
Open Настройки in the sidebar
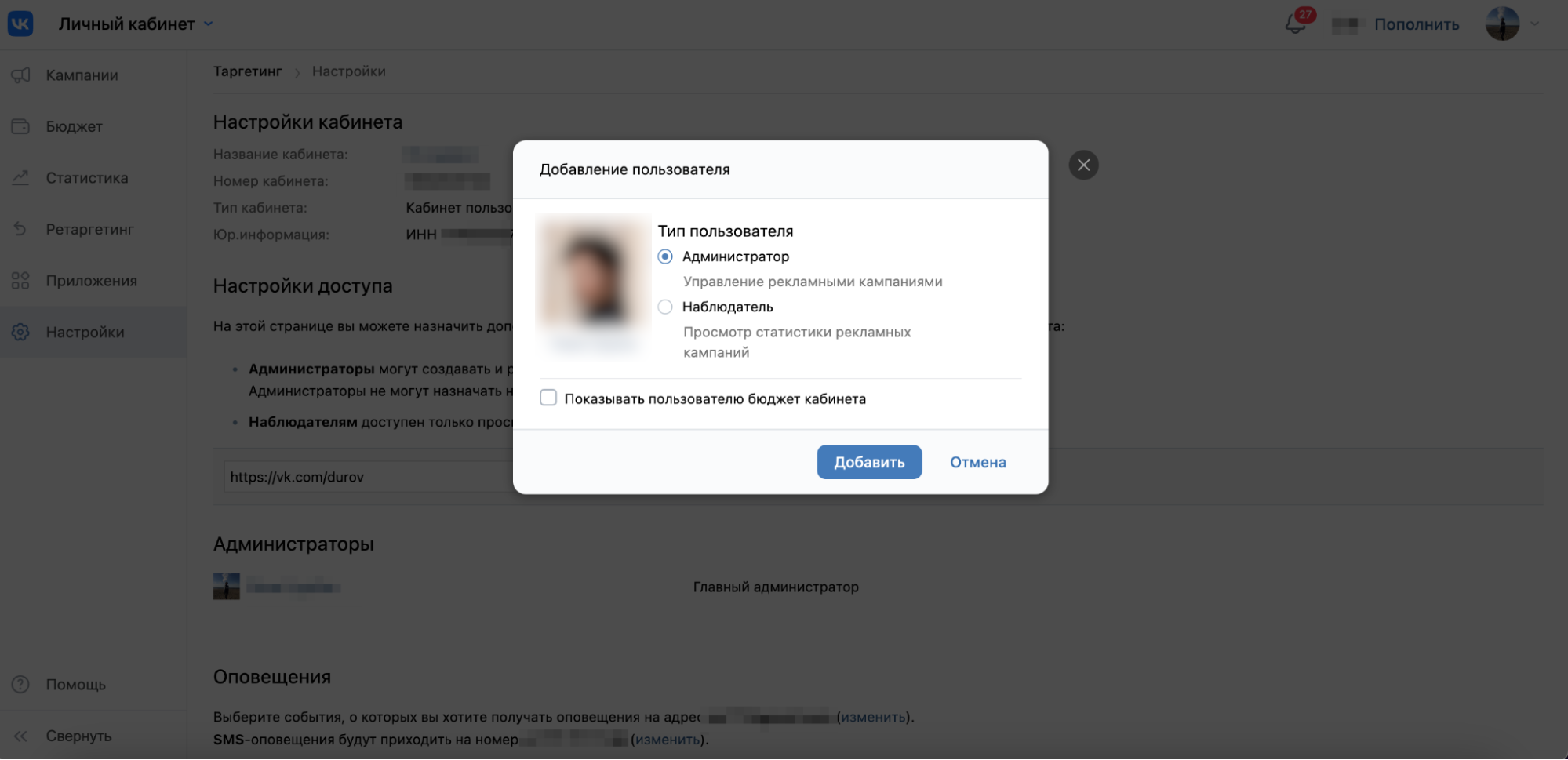pos(93,333)
